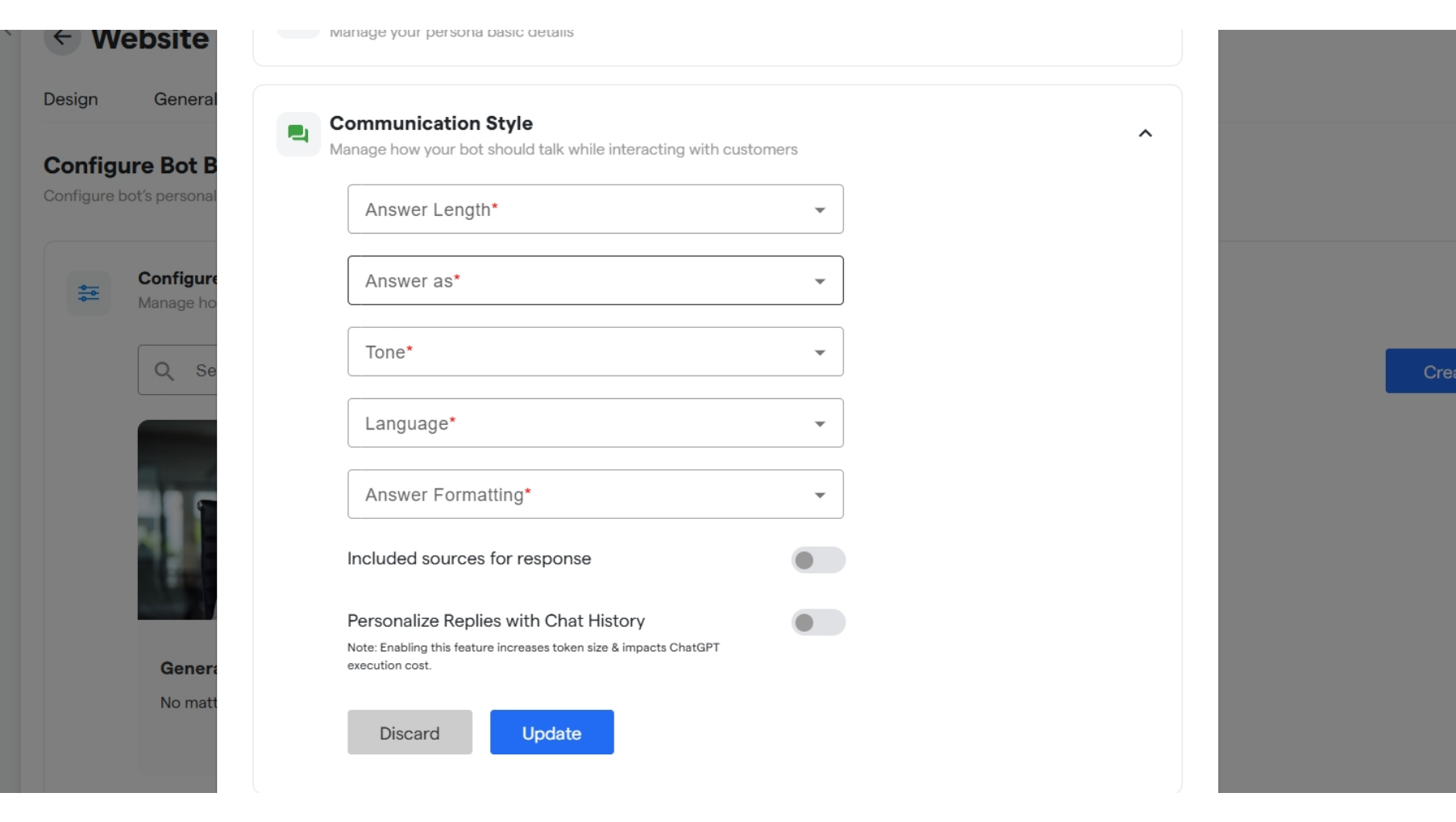Viewport: 1456px width, 822px height.
Task: Click the sliders icon beside Configure
Action: click(x=89, y=293)
